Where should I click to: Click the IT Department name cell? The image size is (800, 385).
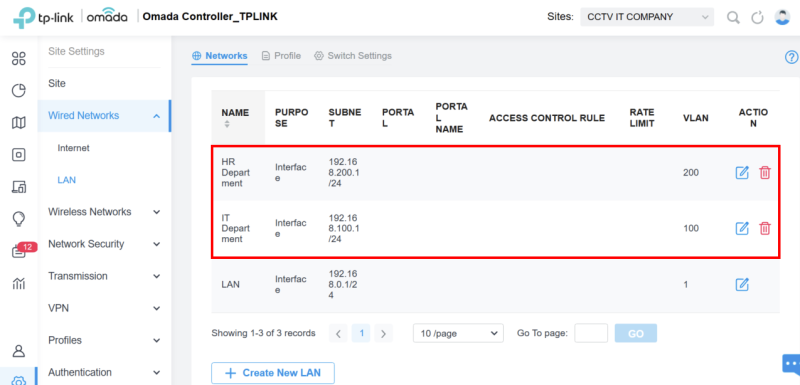click(236, 228)
